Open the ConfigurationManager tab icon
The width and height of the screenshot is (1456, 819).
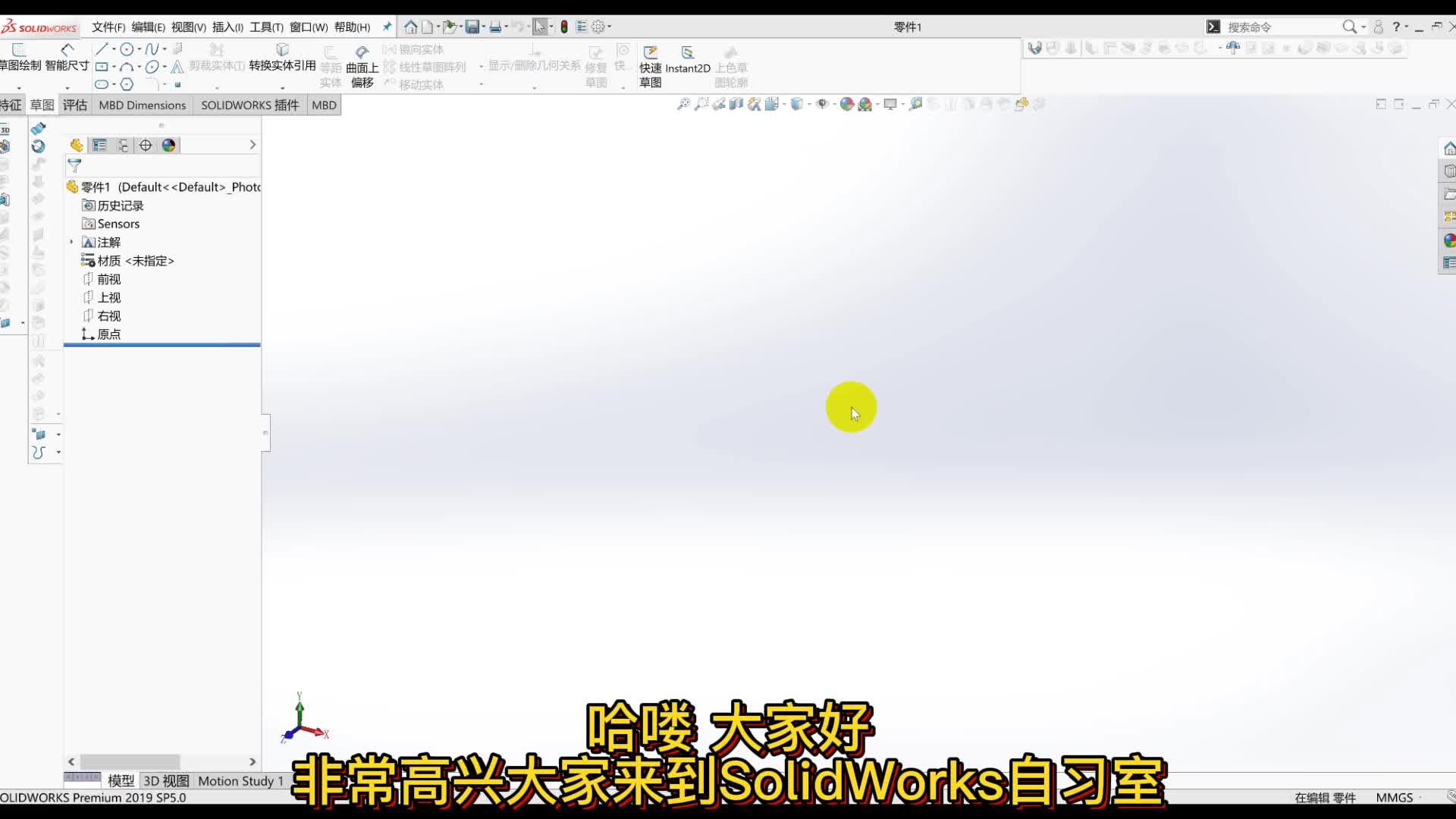point(123,145)
